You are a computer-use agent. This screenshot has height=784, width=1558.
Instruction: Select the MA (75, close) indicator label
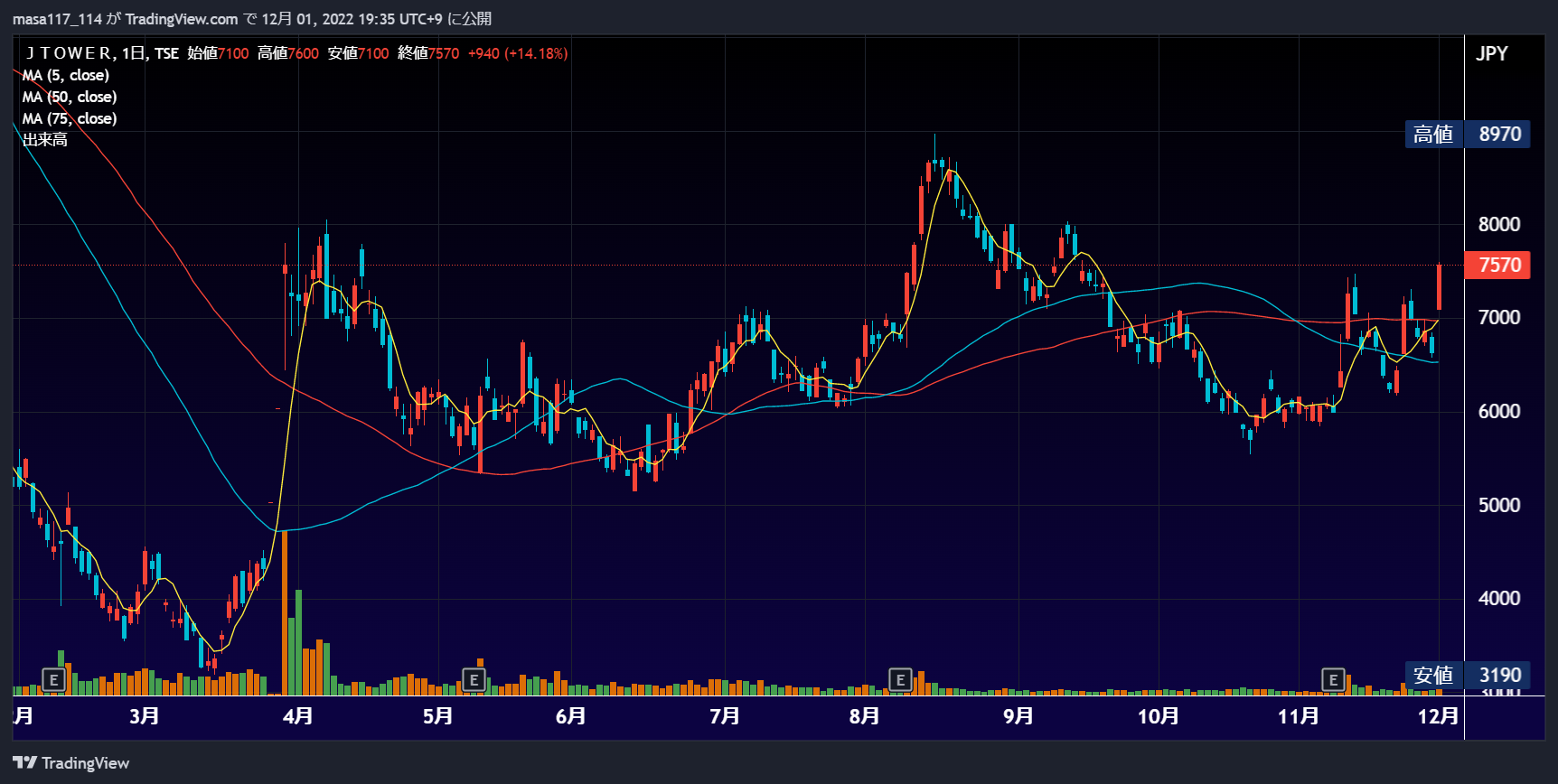[70, 118]
